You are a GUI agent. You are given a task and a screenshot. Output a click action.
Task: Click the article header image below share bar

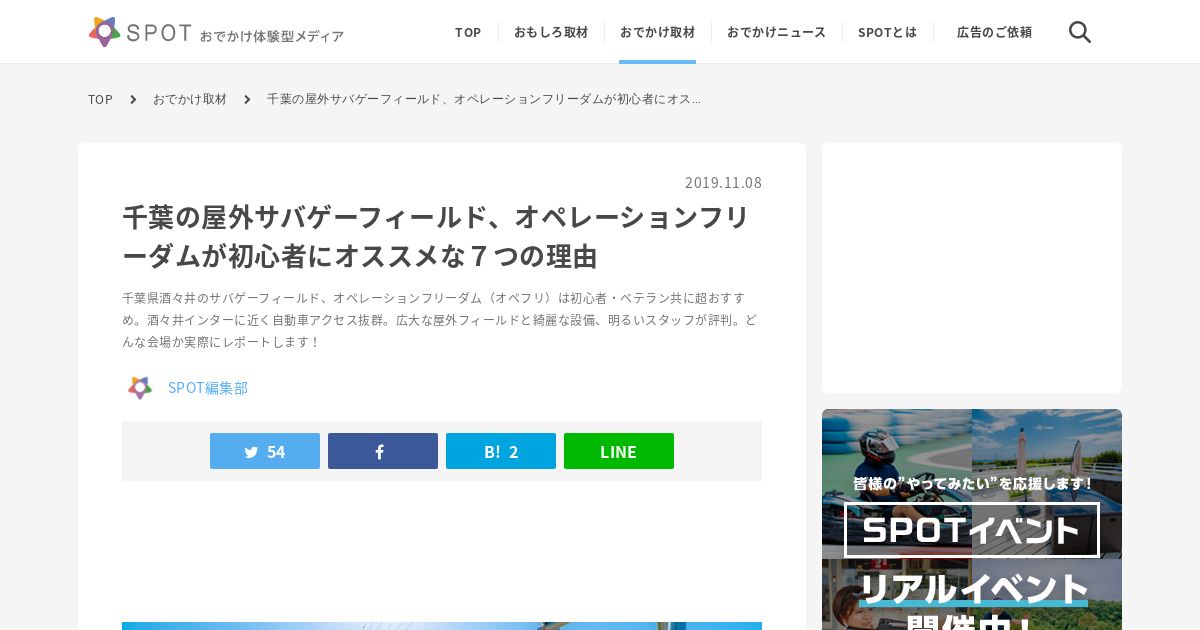point(442,626)
